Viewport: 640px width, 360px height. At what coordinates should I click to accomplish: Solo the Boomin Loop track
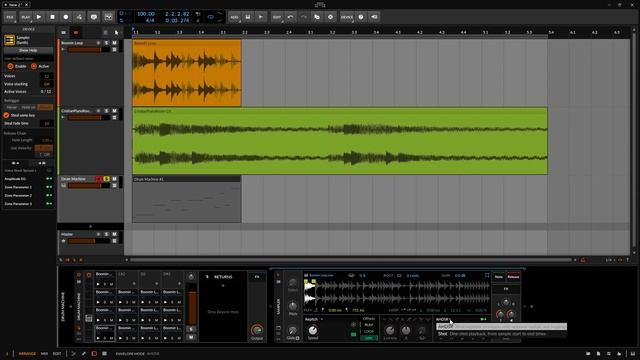107,42
